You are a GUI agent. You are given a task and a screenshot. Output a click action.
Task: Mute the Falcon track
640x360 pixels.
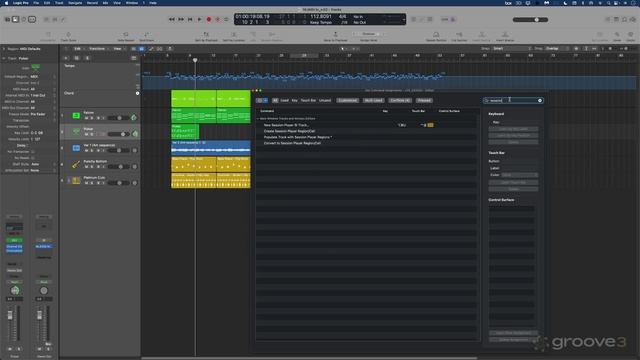click(86, 118)
